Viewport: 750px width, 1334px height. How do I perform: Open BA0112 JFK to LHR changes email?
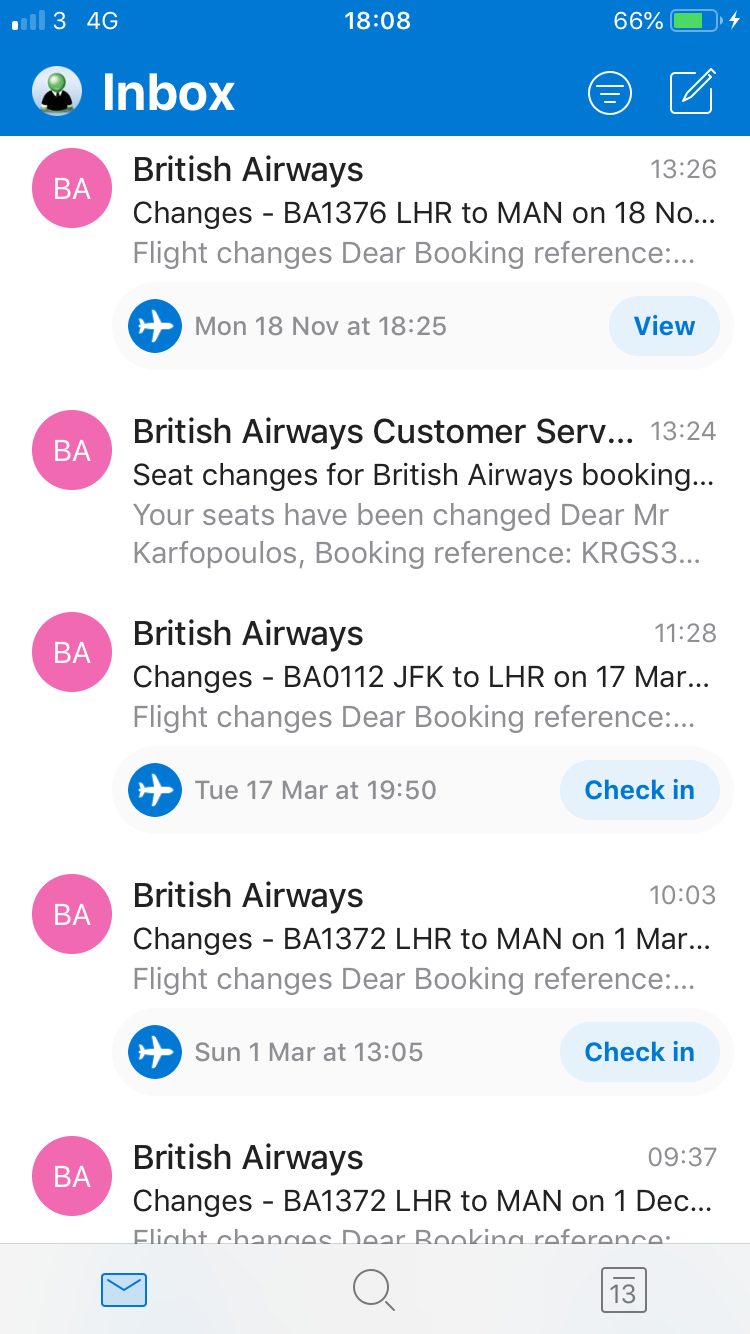[375, 675]
